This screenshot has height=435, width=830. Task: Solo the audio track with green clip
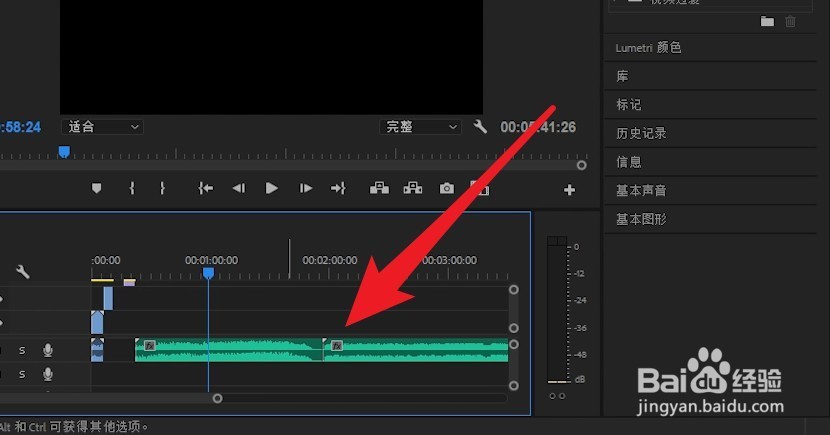point(22,350)
